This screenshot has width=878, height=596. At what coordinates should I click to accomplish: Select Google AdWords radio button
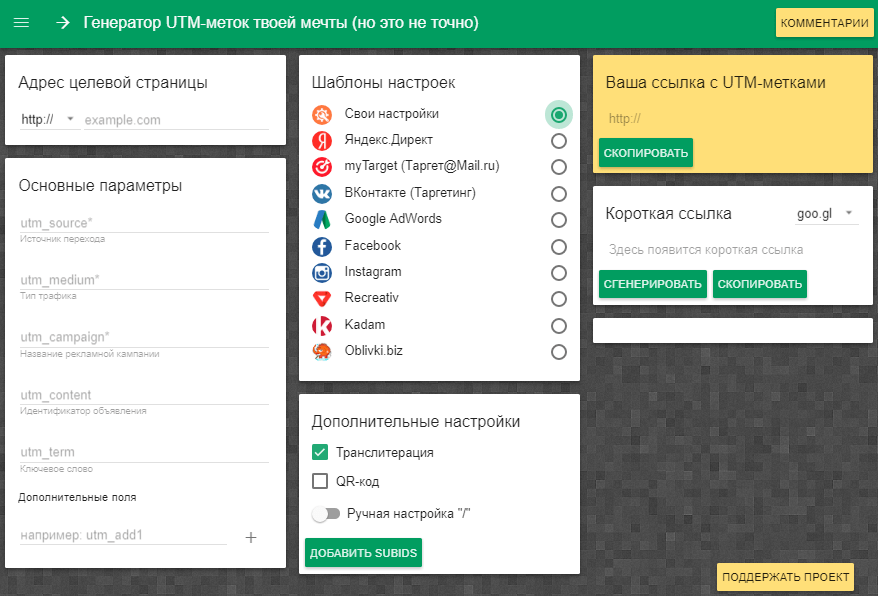click(558, 220)
